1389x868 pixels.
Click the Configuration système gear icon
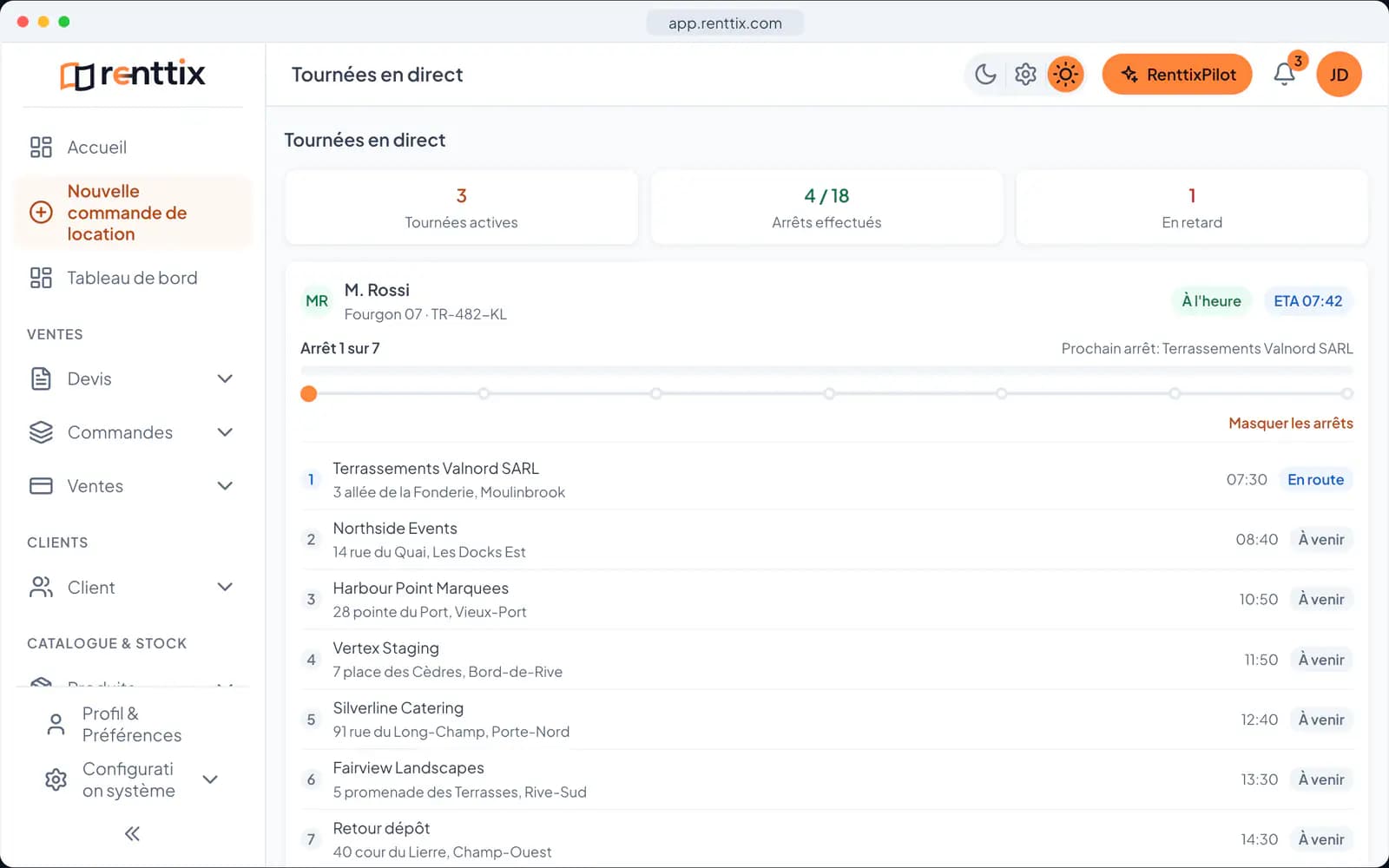coord(56,779)
